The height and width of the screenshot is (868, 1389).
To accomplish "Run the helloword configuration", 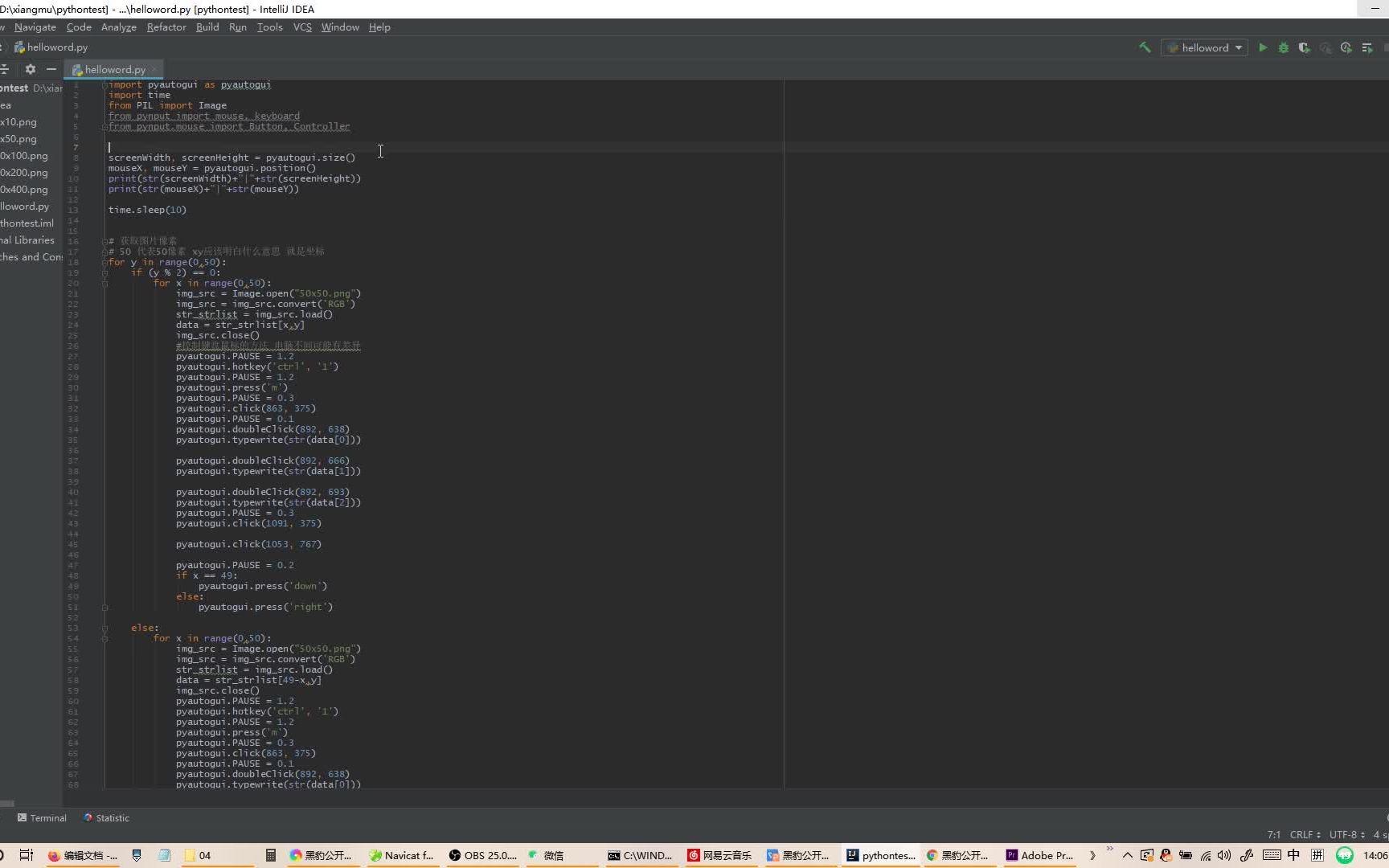I will [1263, 47].
